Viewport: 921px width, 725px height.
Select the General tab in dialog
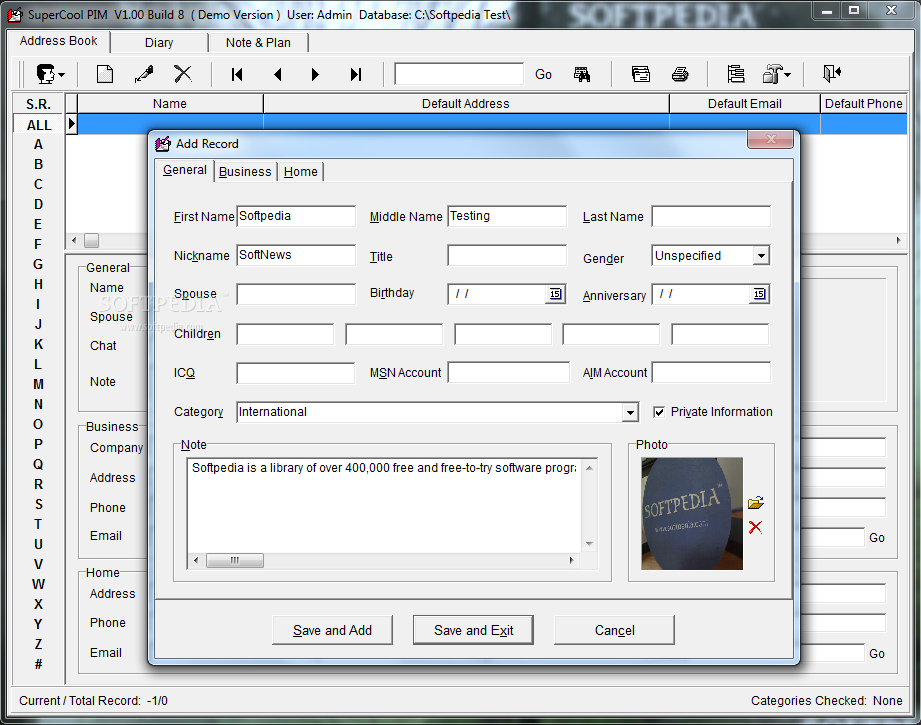pos(184,170)
